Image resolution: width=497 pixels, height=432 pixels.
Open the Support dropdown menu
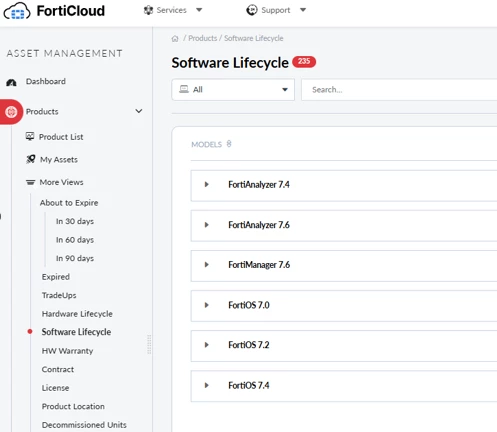[x=276, y=10]
